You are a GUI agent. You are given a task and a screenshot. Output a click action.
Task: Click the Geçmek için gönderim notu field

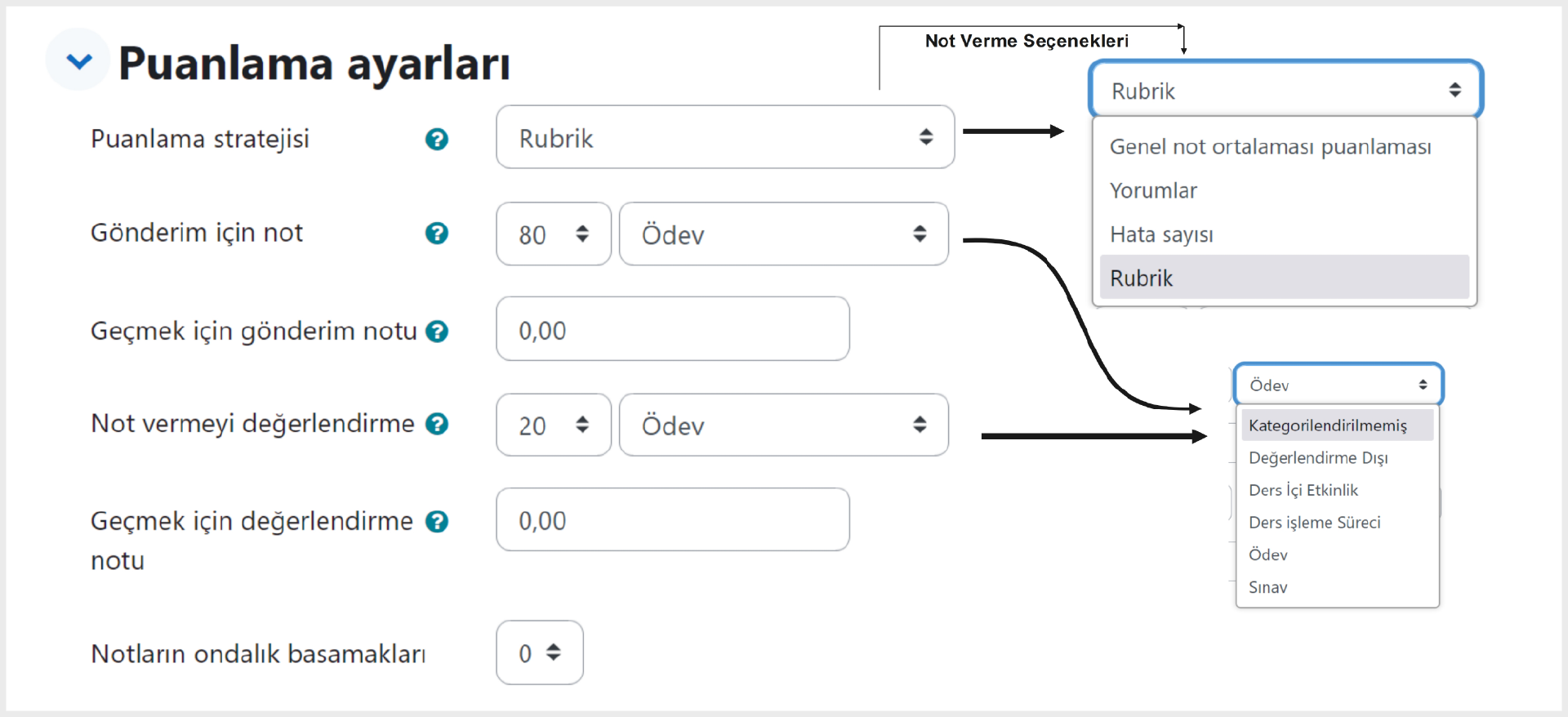[x=672, y=329]
